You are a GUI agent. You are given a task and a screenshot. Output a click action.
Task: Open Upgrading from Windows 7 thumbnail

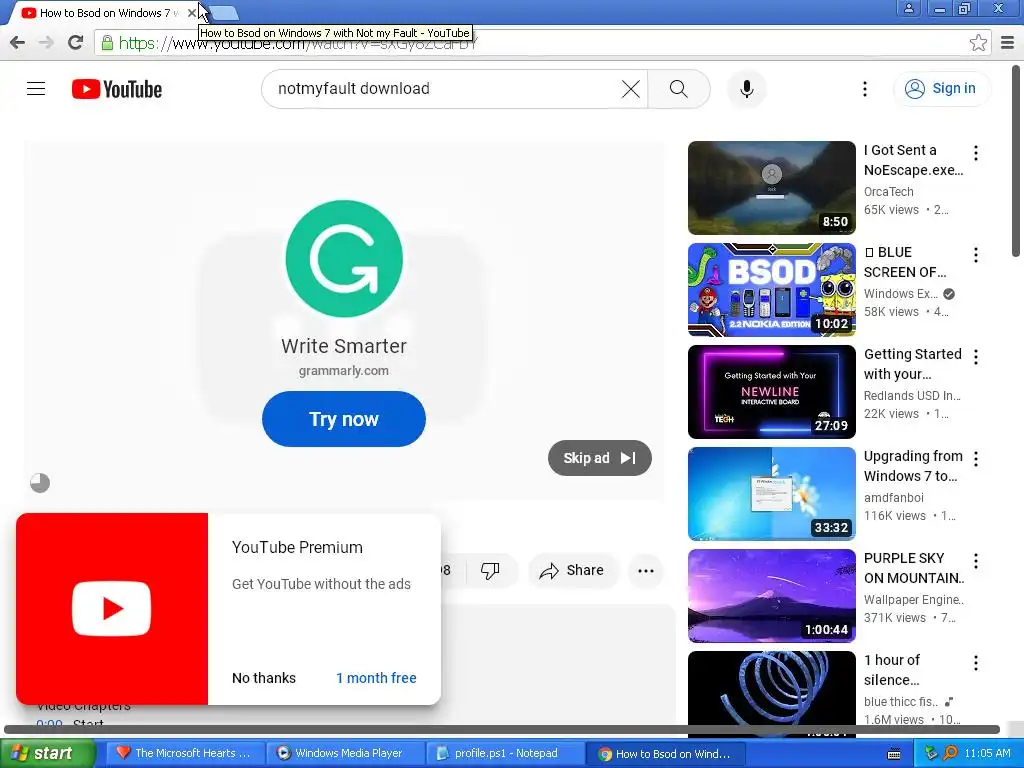point(771,494)
